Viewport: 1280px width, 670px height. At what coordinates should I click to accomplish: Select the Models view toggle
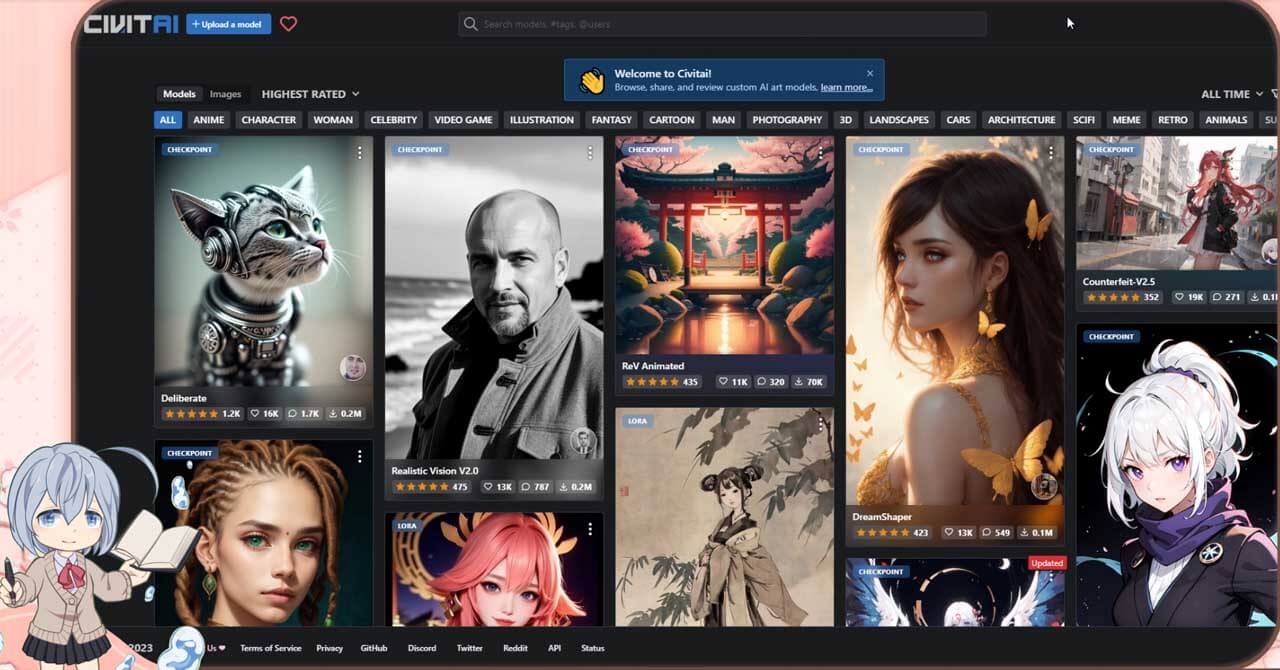(x=179, y=94)
